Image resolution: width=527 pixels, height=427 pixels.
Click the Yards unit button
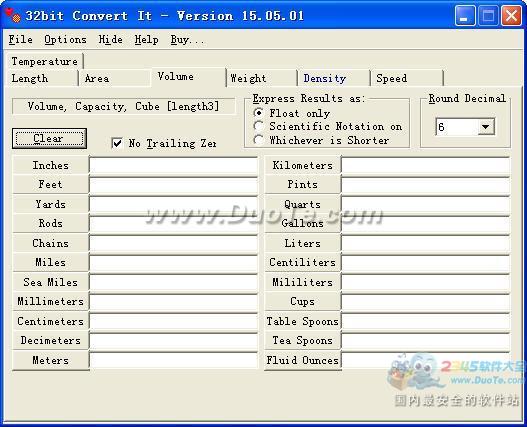click(50, 204)
